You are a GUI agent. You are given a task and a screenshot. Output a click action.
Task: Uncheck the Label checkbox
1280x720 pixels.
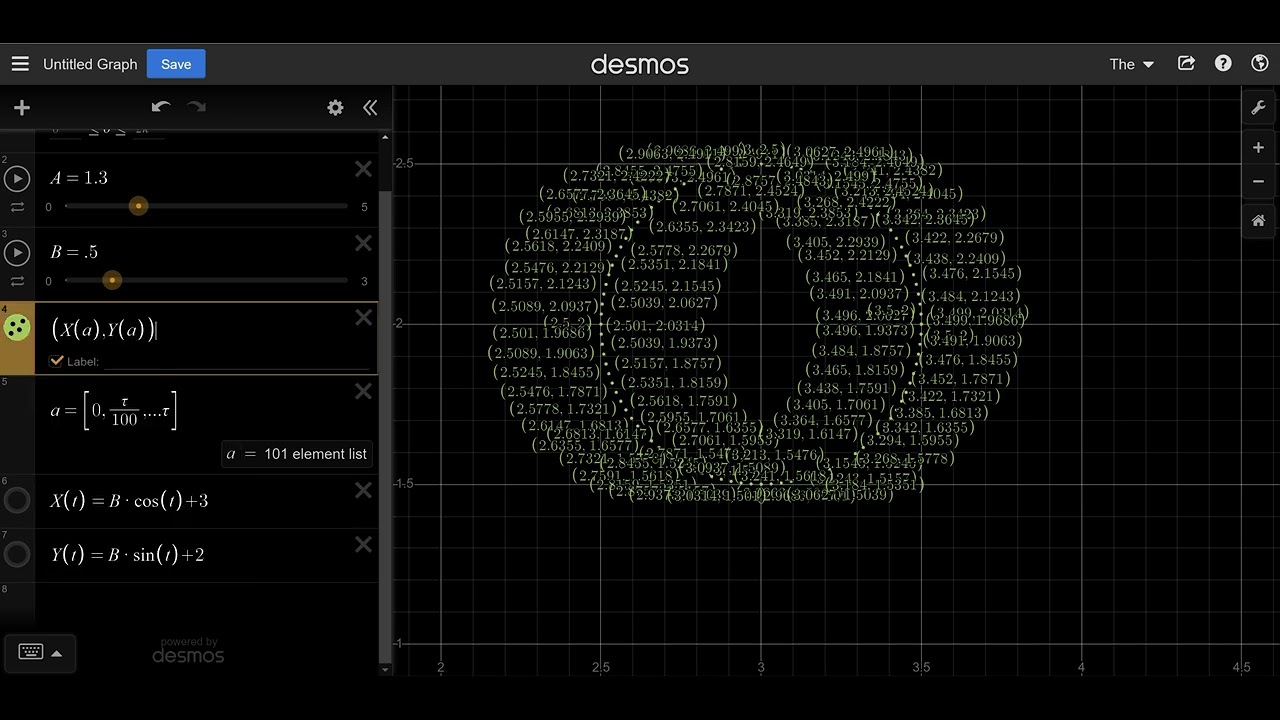pyautogui.click(x=57, y=361)
